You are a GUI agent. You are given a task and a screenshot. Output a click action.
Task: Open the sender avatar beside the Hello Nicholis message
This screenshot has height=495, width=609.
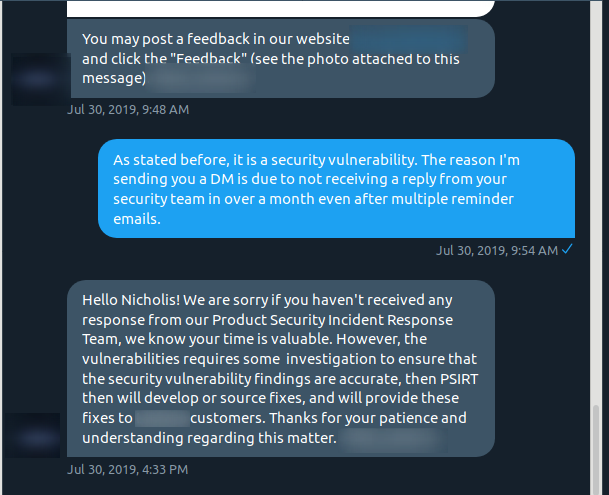click(33, 435)
